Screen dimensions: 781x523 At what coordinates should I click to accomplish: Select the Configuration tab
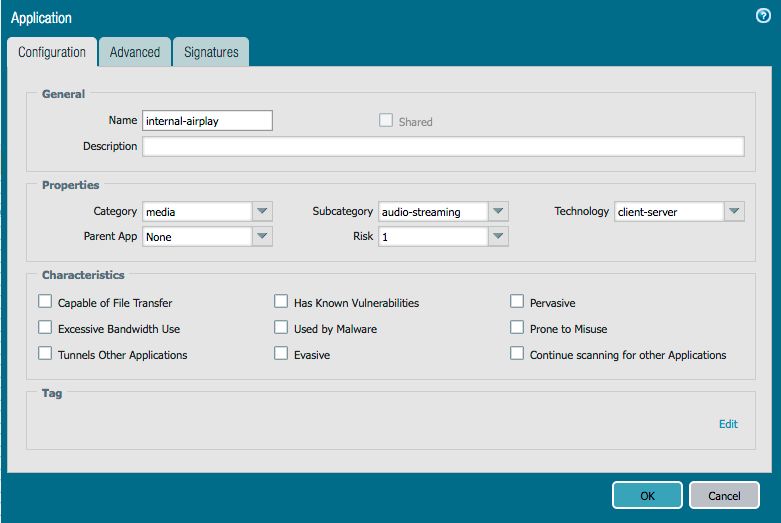click(52, 52)
